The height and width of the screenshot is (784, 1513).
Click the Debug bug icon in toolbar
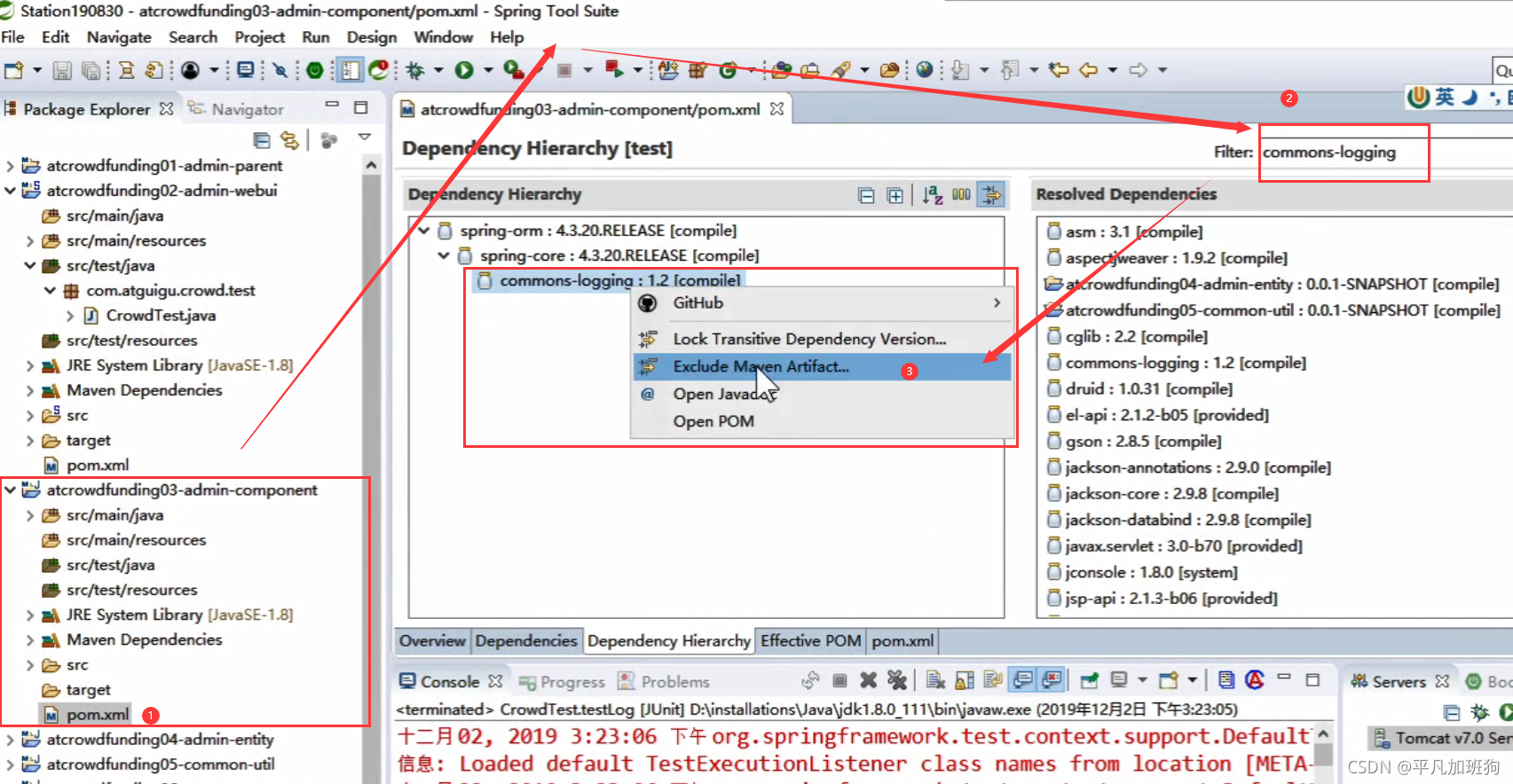(x=414, y=70)
